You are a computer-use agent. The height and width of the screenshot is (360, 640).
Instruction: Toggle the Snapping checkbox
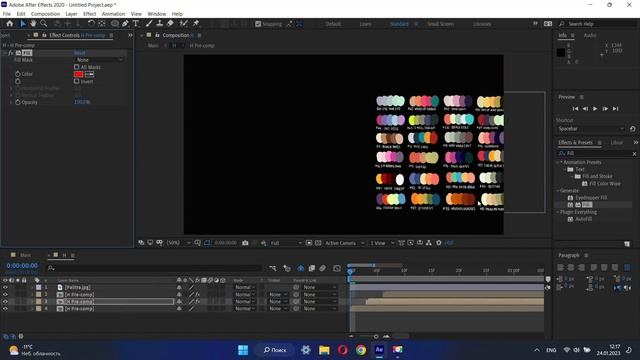pyautogui.click(x=258, y=24)
